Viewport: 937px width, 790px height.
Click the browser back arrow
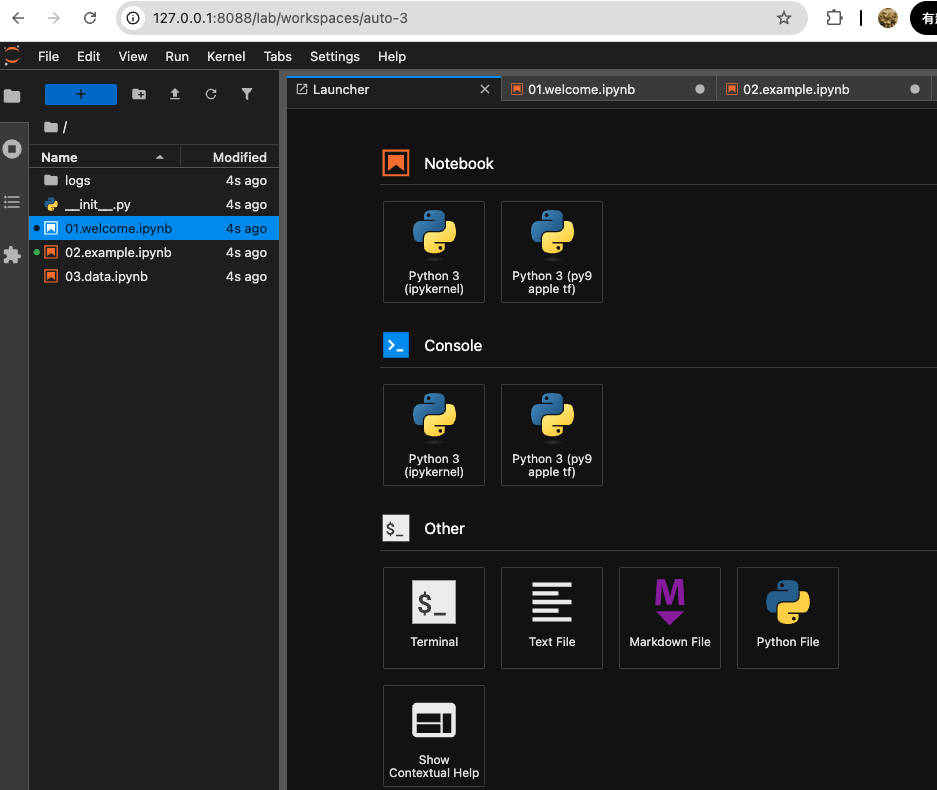[19, 18]
